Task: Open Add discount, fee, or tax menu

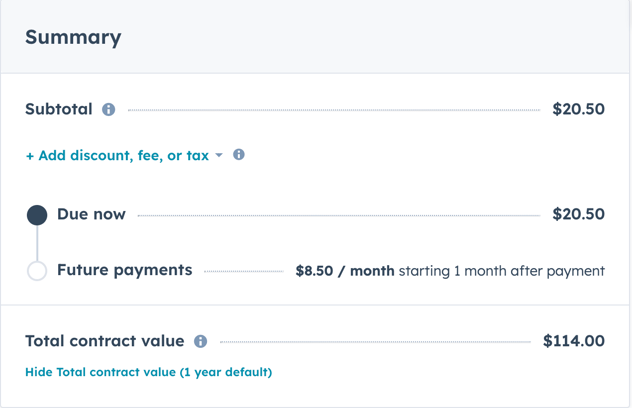Action: point(123,155)
